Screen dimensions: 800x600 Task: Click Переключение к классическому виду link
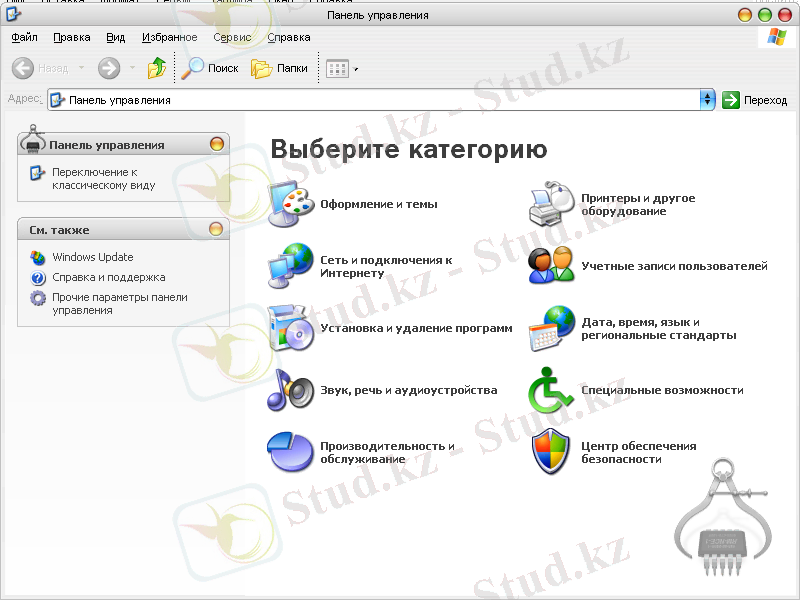pos(104,179)
